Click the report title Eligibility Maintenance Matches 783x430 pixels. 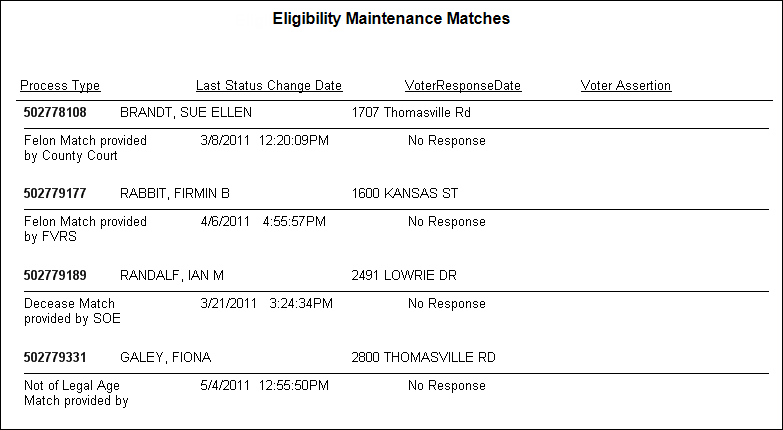[x=391, y=18]
